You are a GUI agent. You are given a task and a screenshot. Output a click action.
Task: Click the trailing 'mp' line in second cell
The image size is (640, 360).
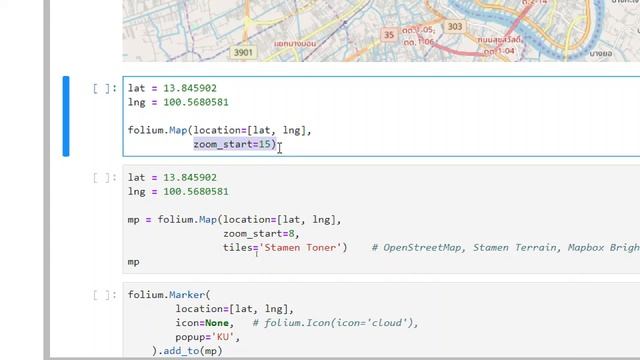tap(133, 262)
